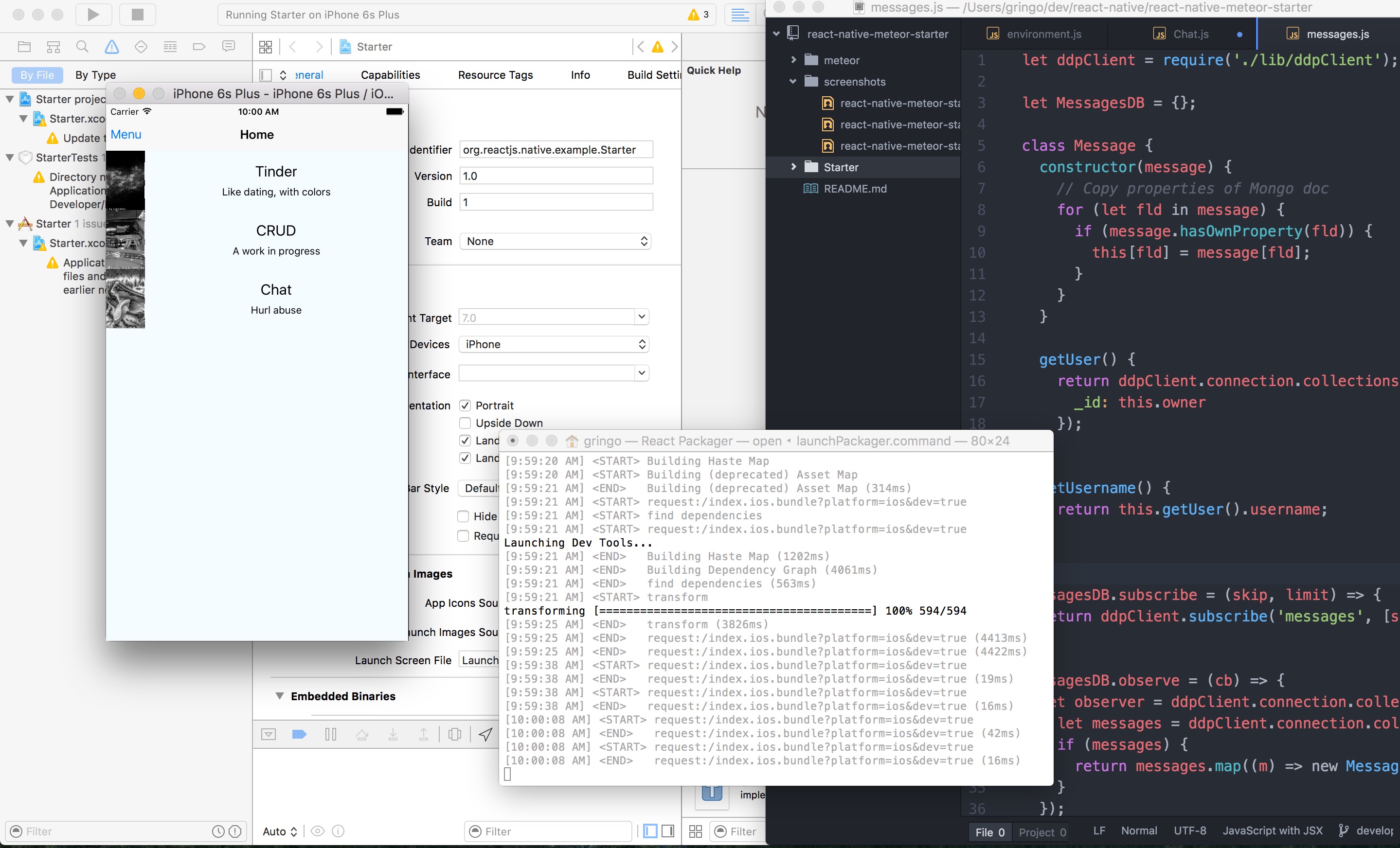Pause program execution in debug bar
Screen dimensions: 1400x848
tap(331, 734)
